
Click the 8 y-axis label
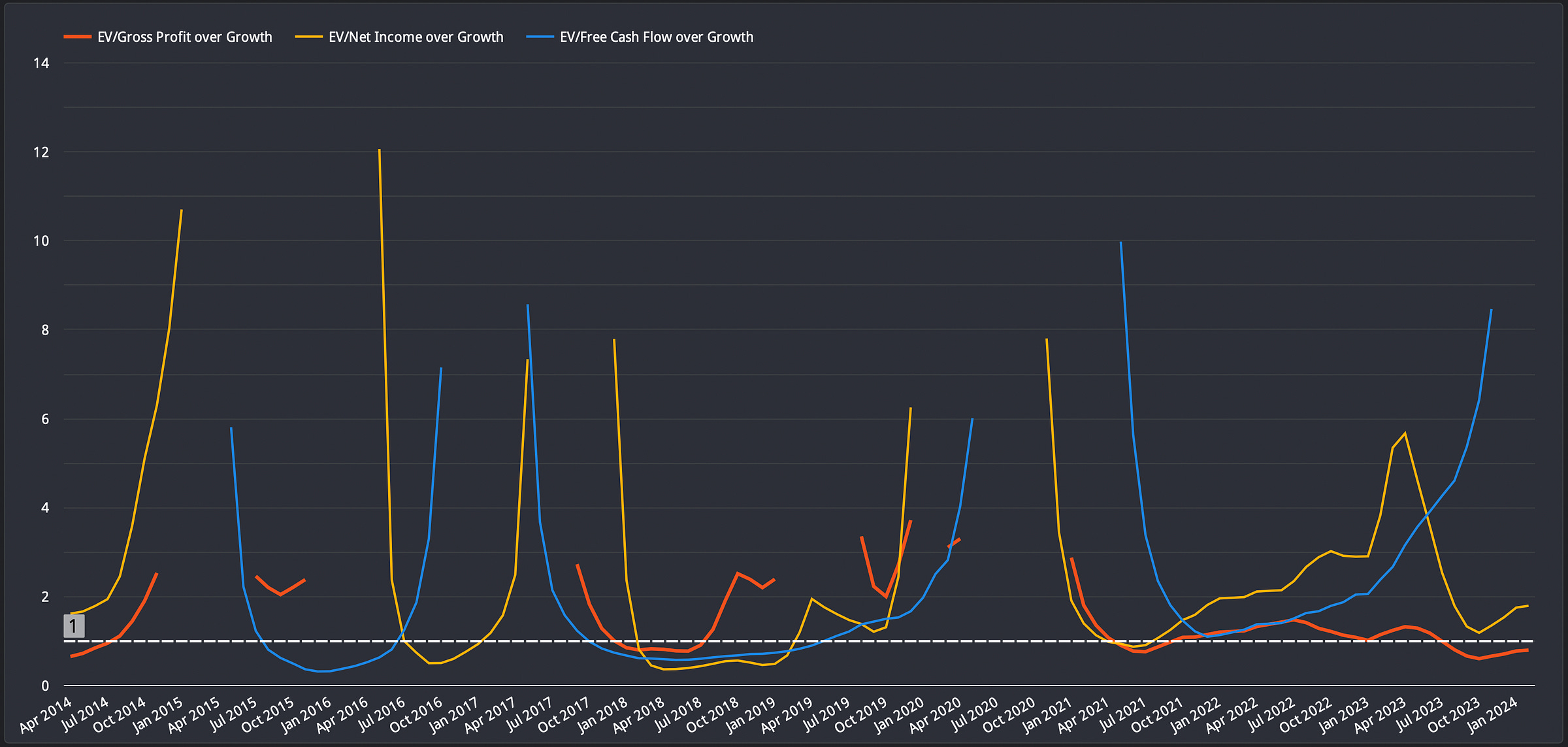tap(45, 330)
